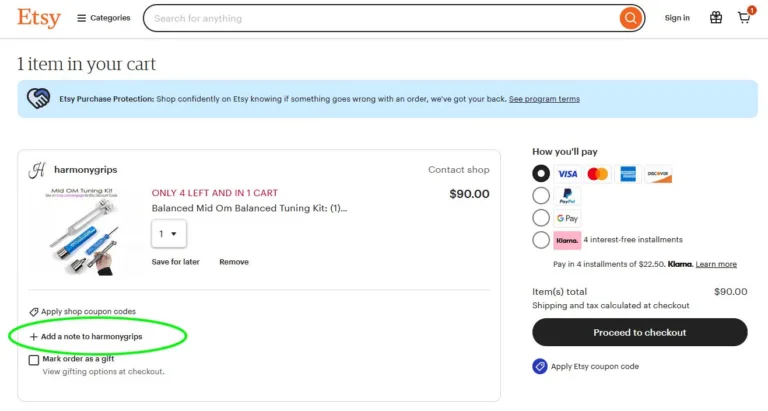Viewport: 768px width, 411px height.
Task: Click the plus icon to add a note
Action: point(34,337)
